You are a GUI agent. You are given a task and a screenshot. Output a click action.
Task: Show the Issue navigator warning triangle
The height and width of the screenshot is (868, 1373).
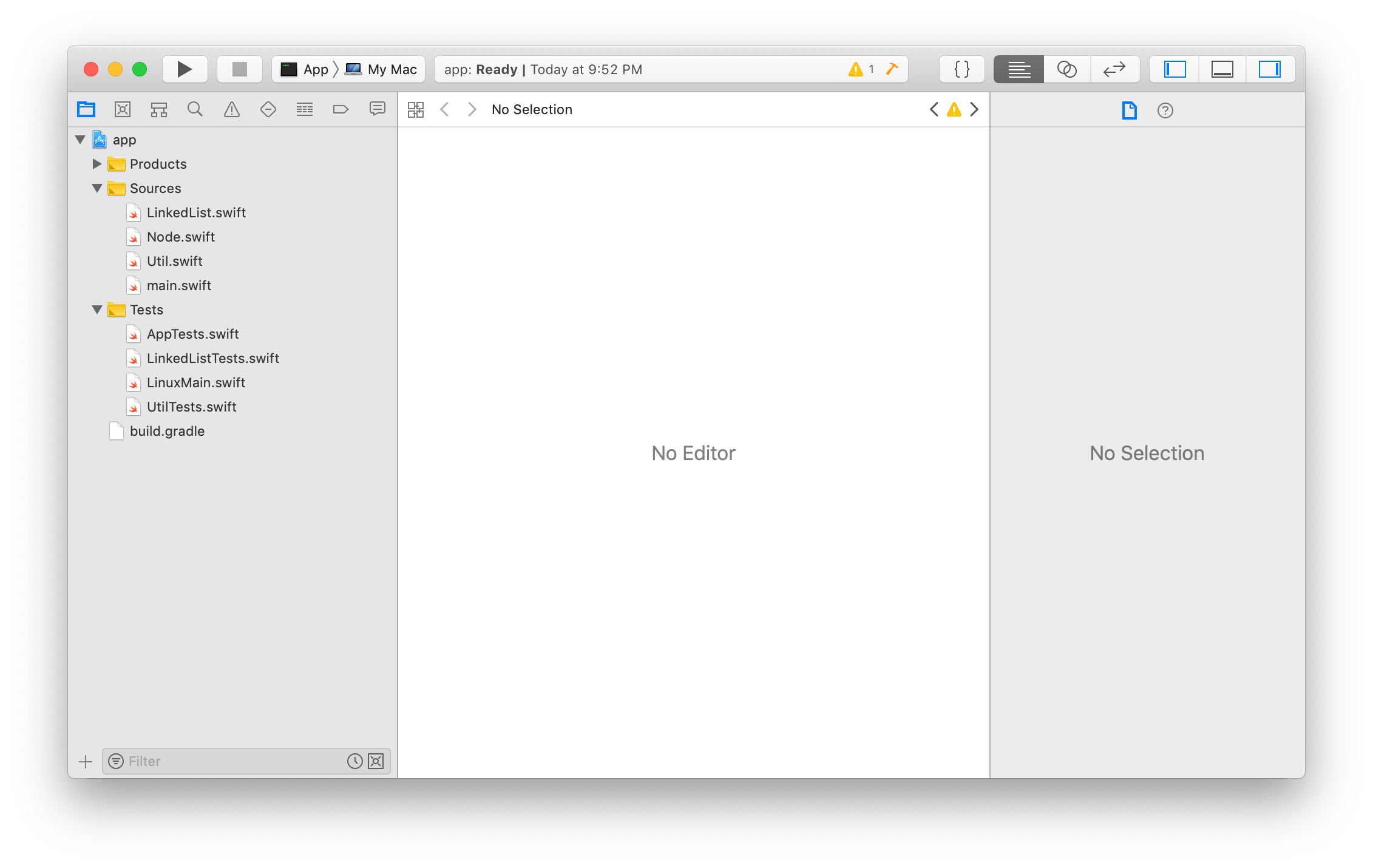point(231,109)
